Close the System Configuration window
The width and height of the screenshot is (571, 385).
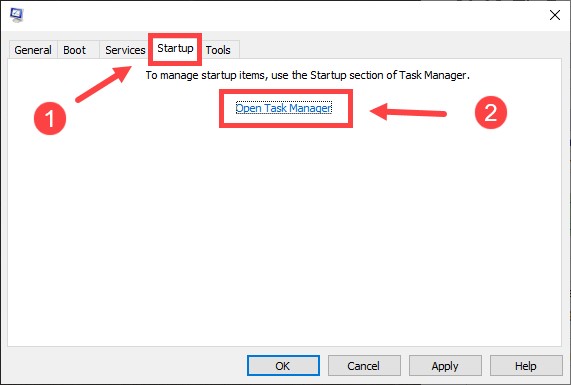[555, 15]
